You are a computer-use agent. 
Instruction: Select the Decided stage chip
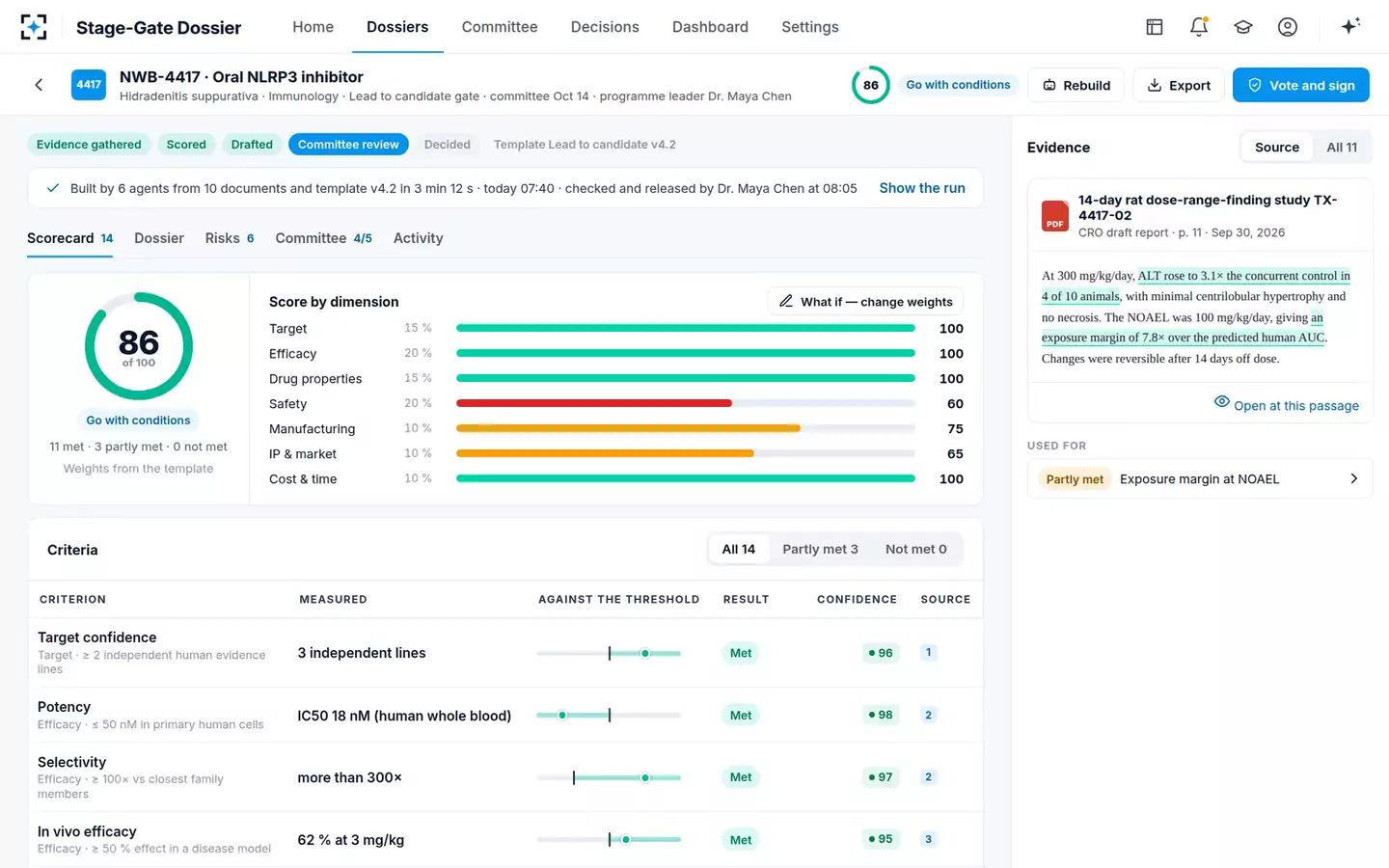click(x=448, y=145)
